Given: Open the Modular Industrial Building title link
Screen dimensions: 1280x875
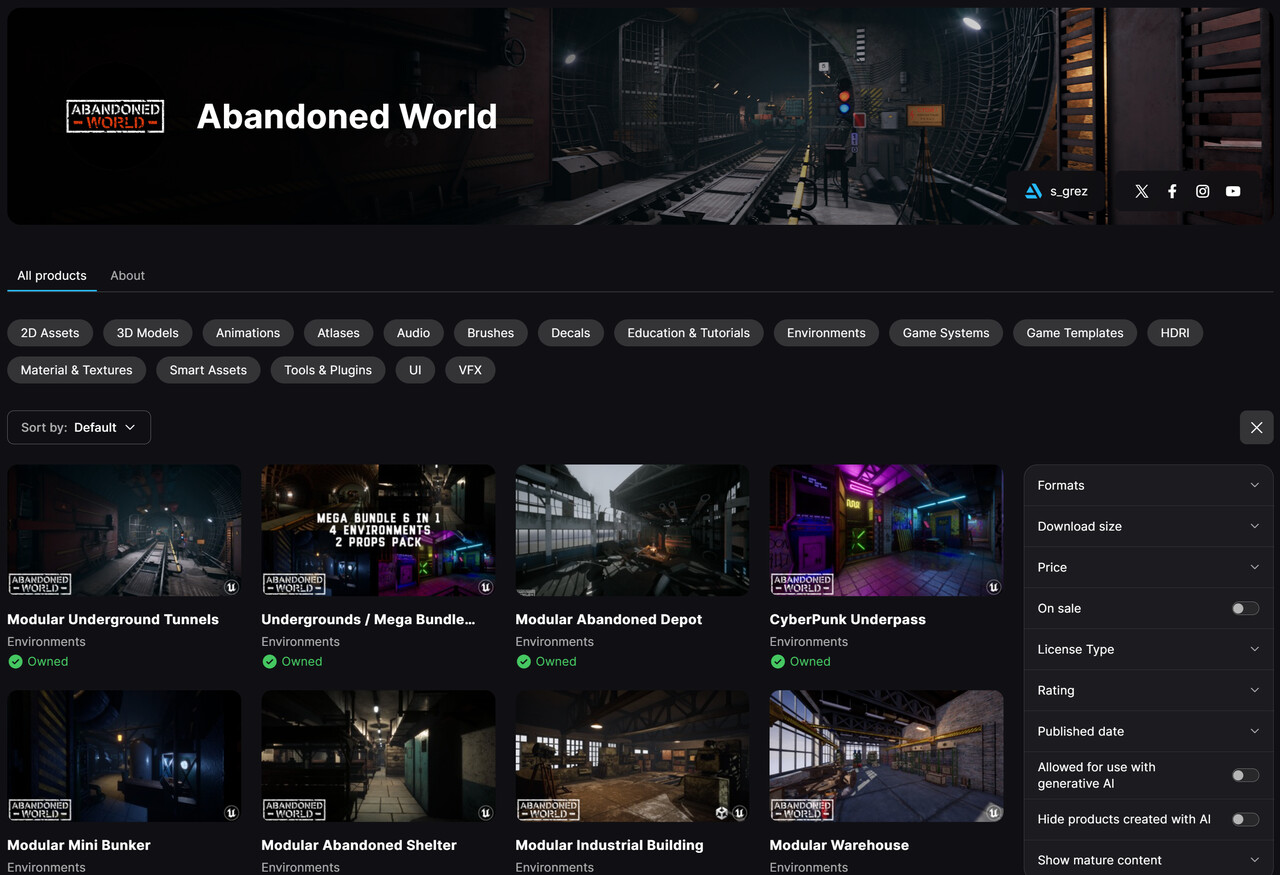Looking at the screenshot, I should [x=609, y=845].
